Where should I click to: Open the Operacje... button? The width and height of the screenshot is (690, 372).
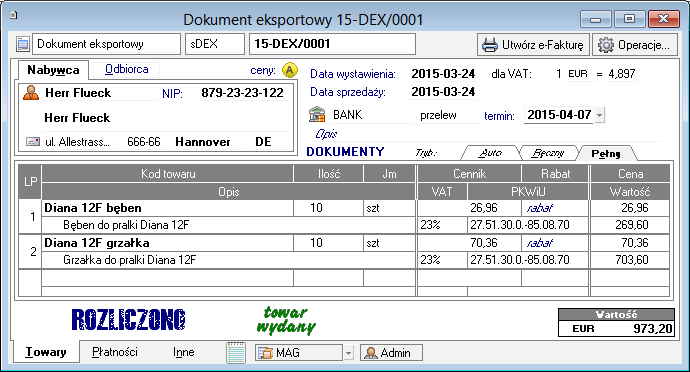(635, 44)
